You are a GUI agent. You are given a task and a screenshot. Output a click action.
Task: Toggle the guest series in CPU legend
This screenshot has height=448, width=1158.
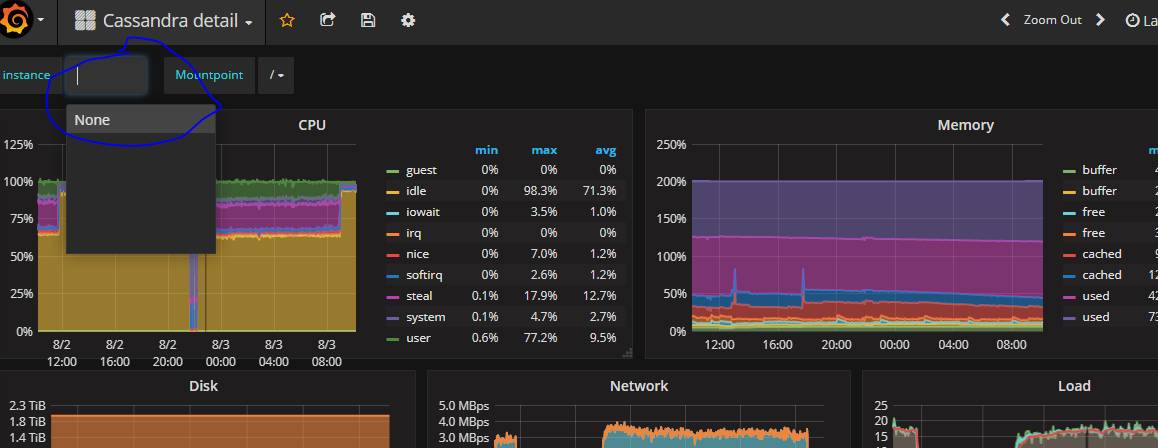(x=422, y=170)
